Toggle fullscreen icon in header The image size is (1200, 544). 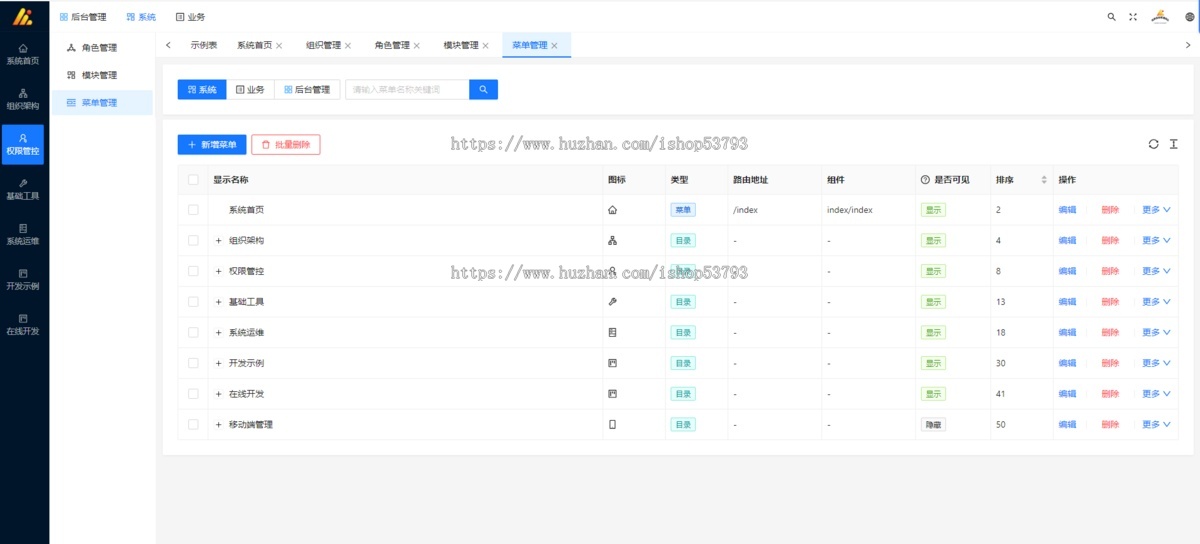click(x=1133, y=17)
